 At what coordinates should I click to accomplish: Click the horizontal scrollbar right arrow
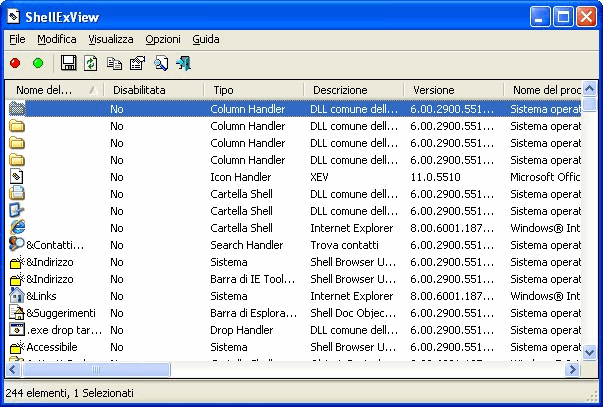573,370
